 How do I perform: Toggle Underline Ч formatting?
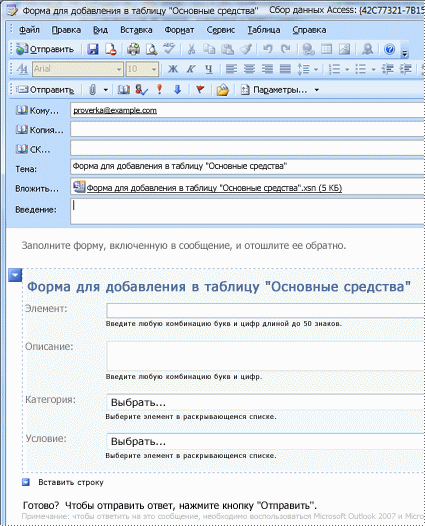209,69
